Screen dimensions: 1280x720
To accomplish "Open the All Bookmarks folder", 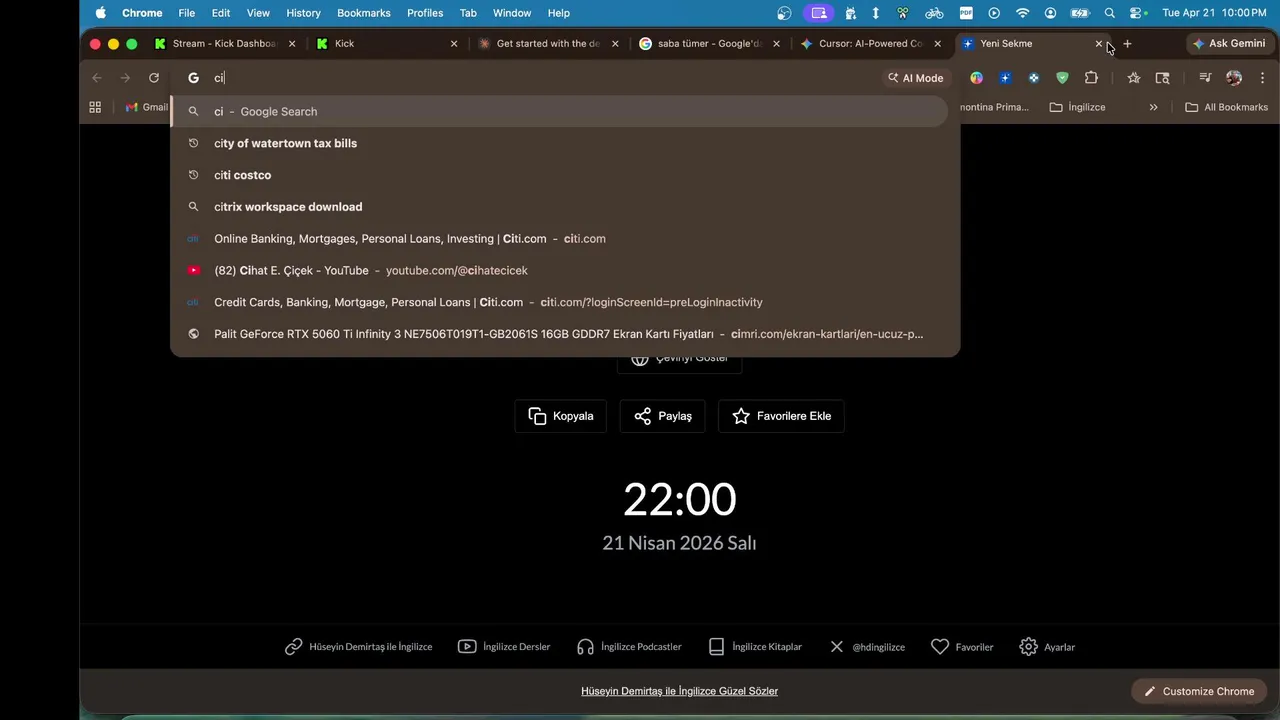I will (1226, 107).
